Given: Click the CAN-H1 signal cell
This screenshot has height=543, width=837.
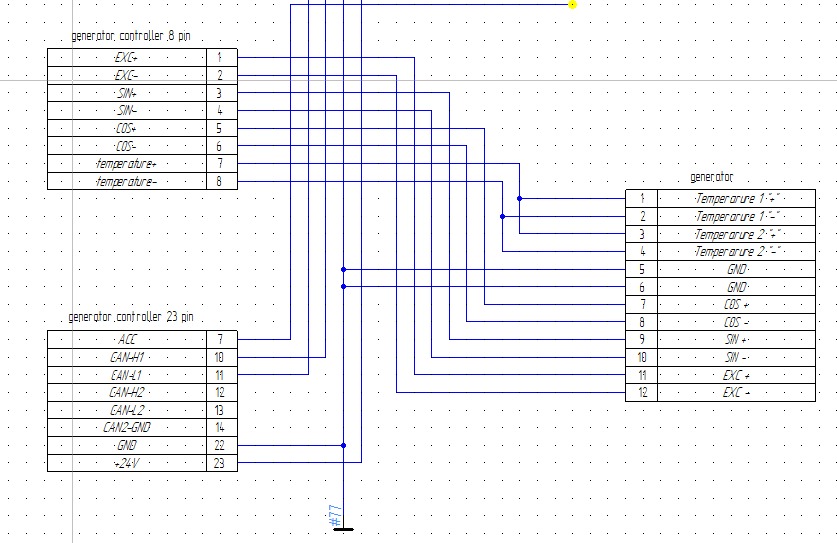Looking at the screenshot, I should [x=126, y=357].
